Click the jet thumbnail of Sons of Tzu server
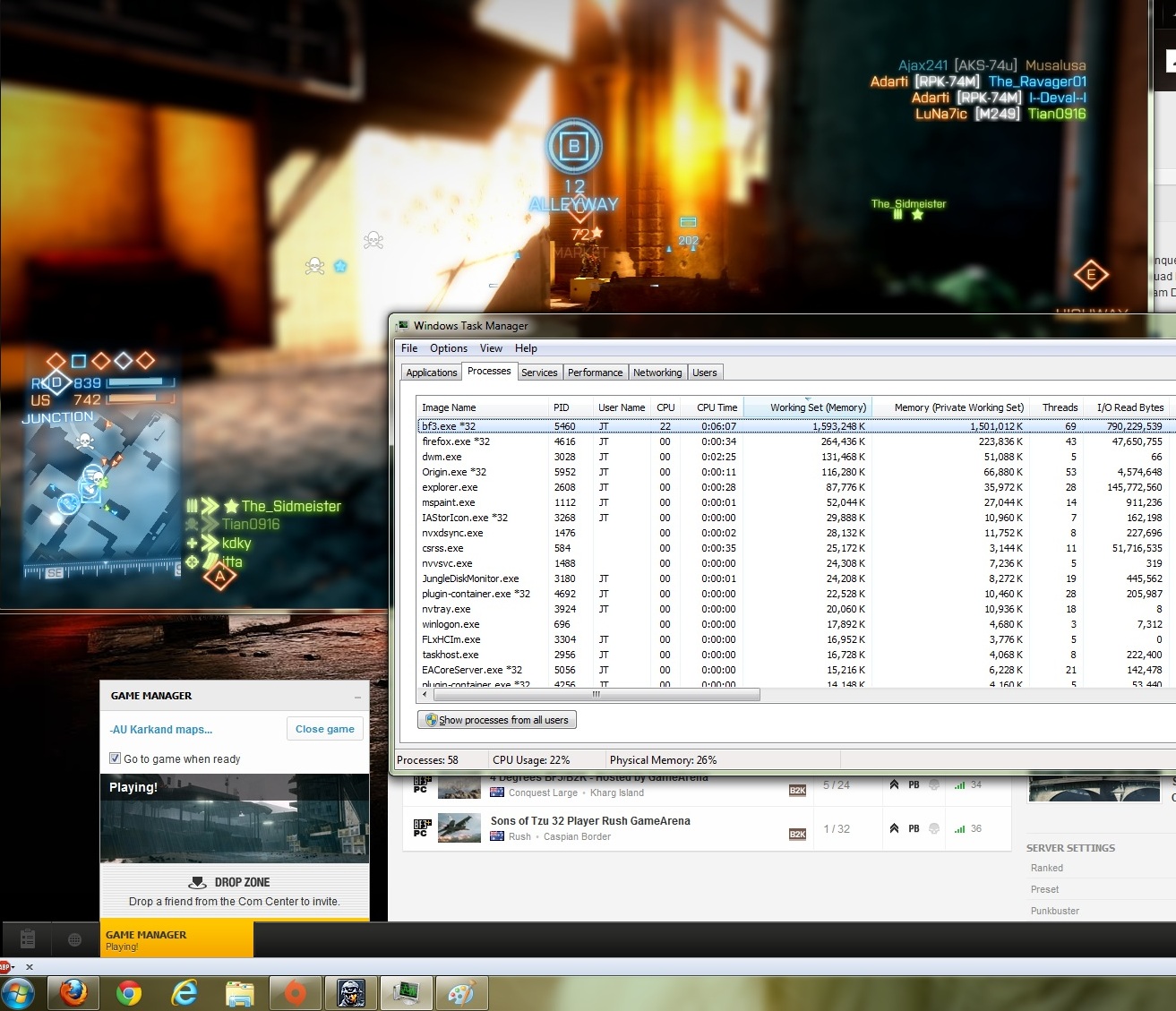 459,828
